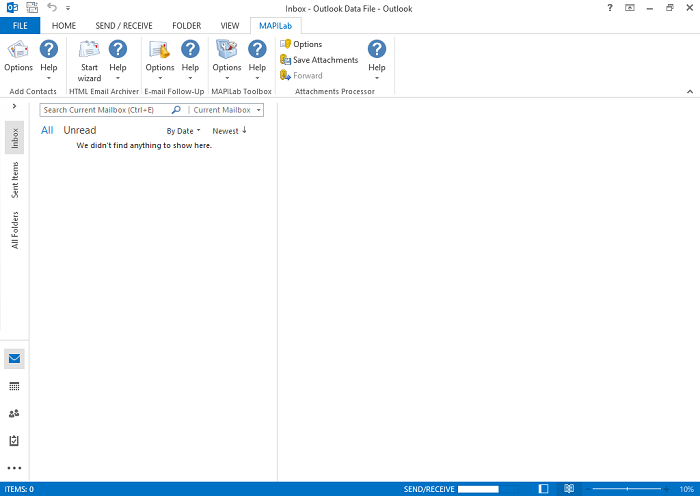Select Sent Items in collapsed folder pane
This screenshot has height=496, width=700.
[15, 180]
